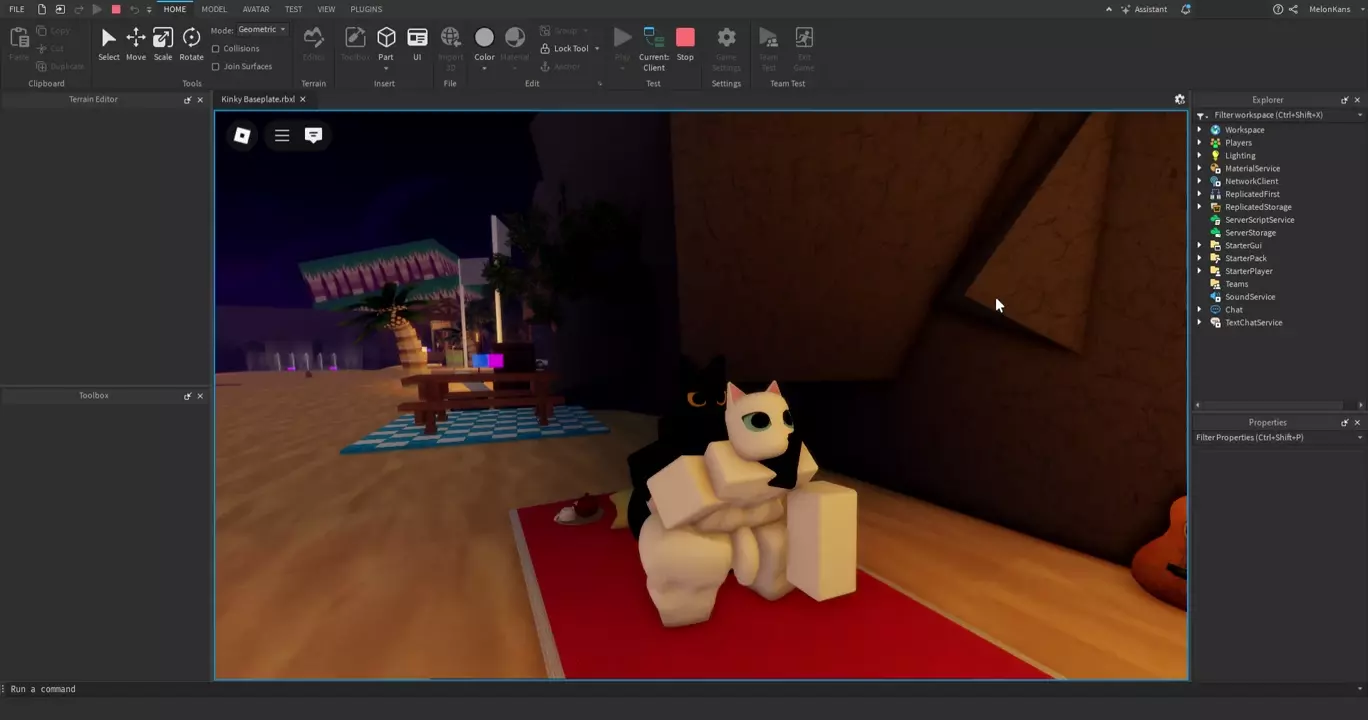Switch to the MODEL ribbon tab
Image resolution: width=1368 pixels, height=720 pixels.
pos(214,9)
